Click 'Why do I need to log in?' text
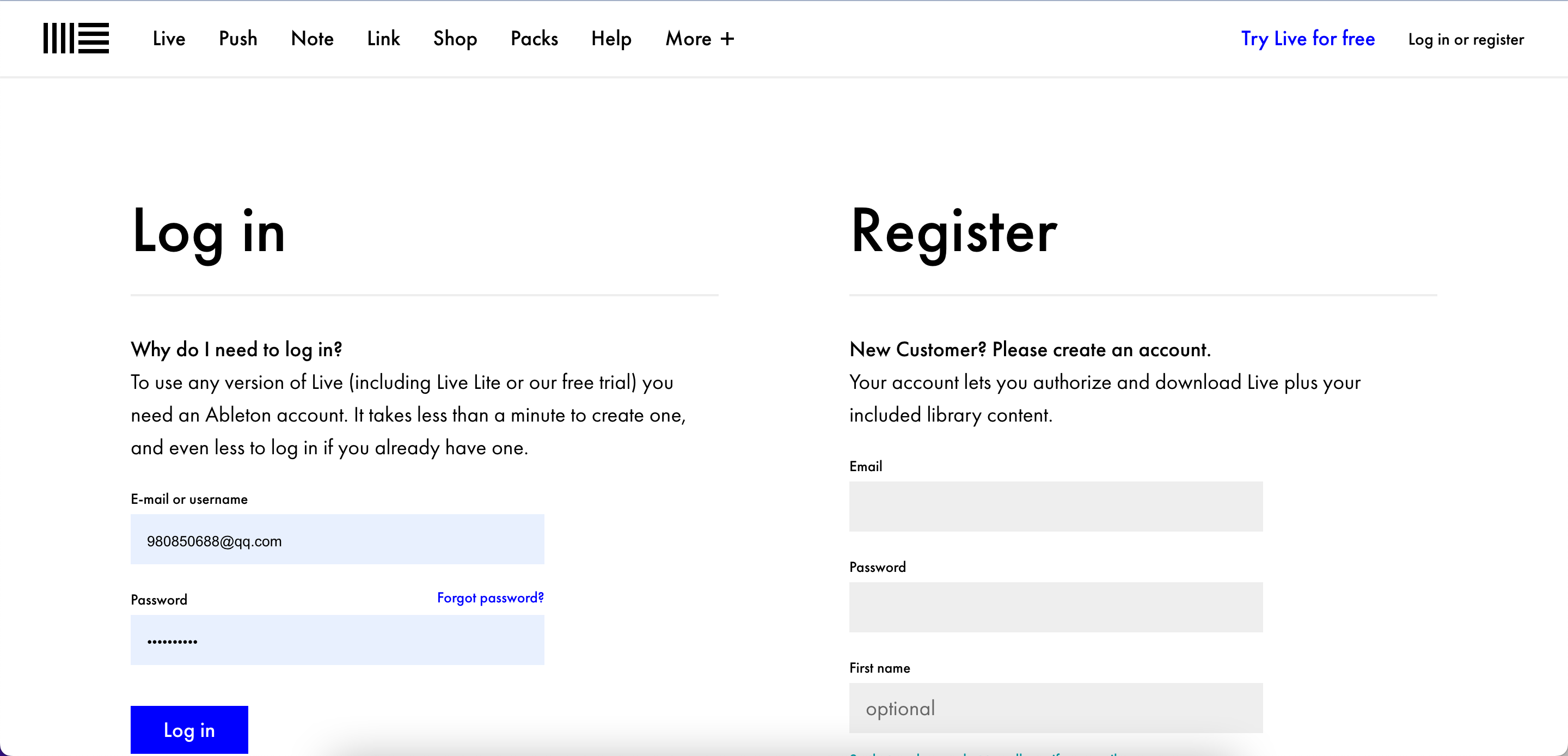The height and width of the screenshot is (756, 1568). coord(237,350)
